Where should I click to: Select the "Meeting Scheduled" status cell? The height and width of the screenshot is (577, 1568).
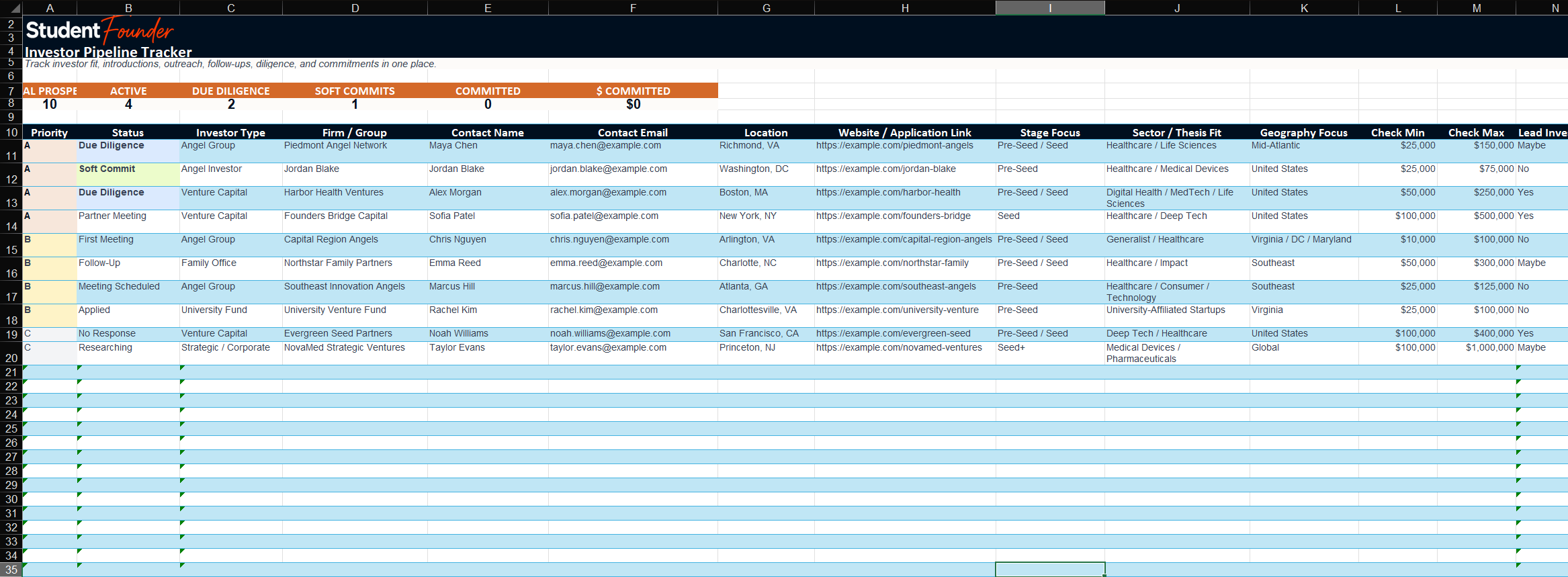coord(128,292)
